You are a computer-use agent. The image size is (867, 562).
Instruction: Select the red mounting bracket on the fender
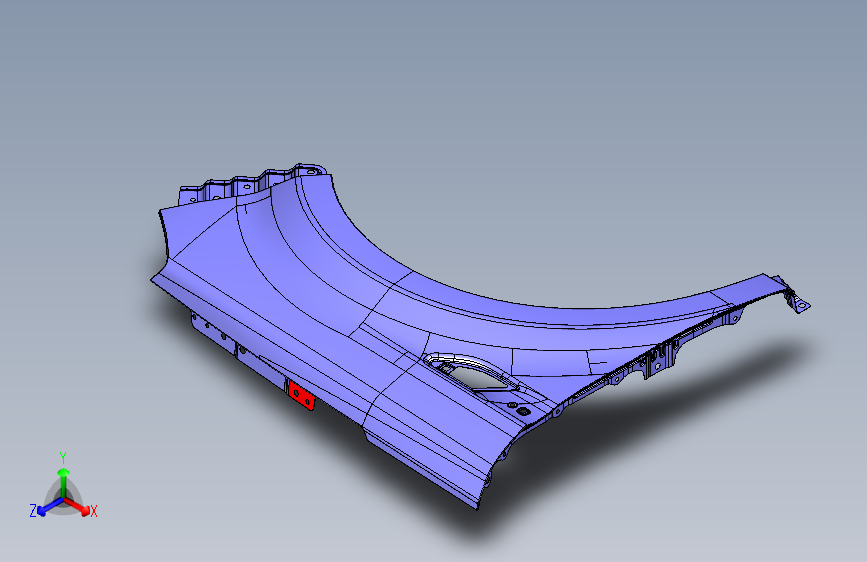click(x=302, y=396)
